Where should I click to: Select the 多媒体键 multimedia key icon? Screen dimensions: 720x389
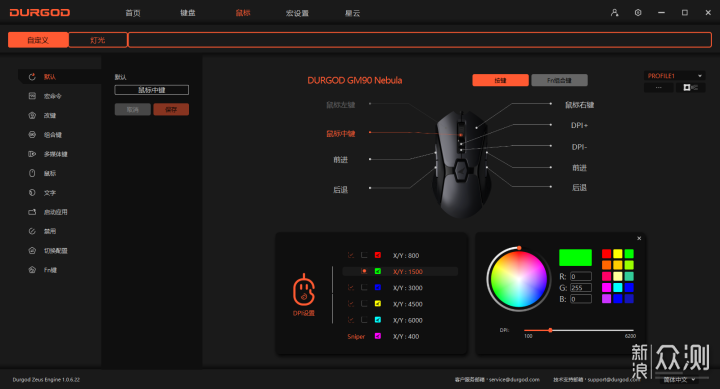[32, 154]
